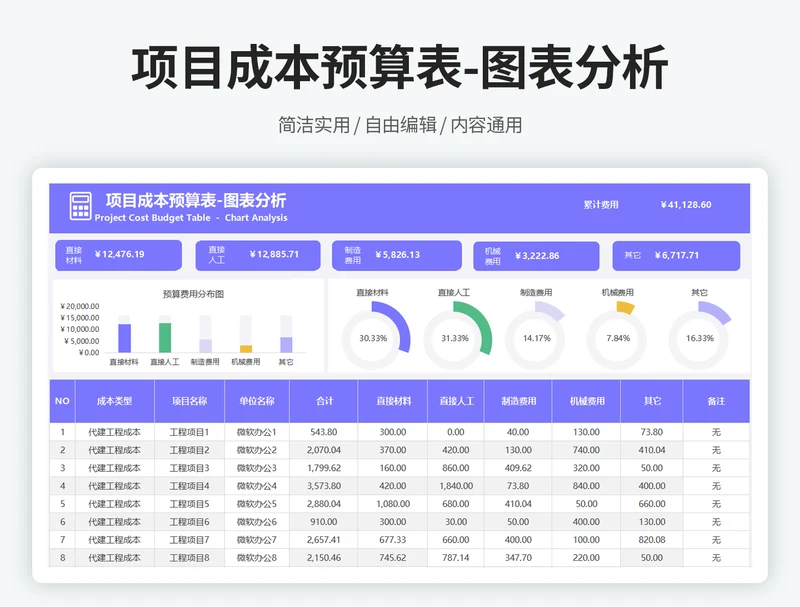Select the ¥20,000.00 axis label
The width and height of the screenshot is (800, 607).
(x=80, y=306)
